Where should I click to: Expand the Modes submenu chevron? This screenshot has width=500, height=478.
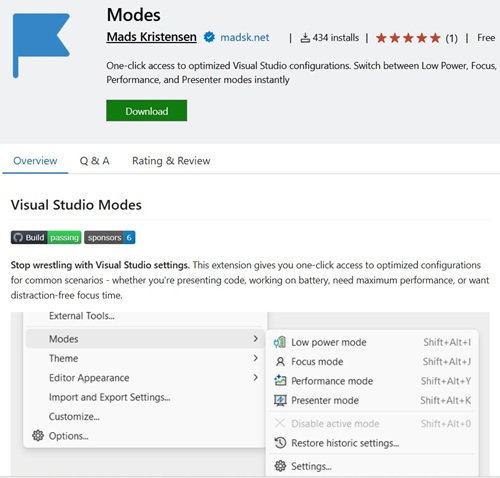(256, 339)
